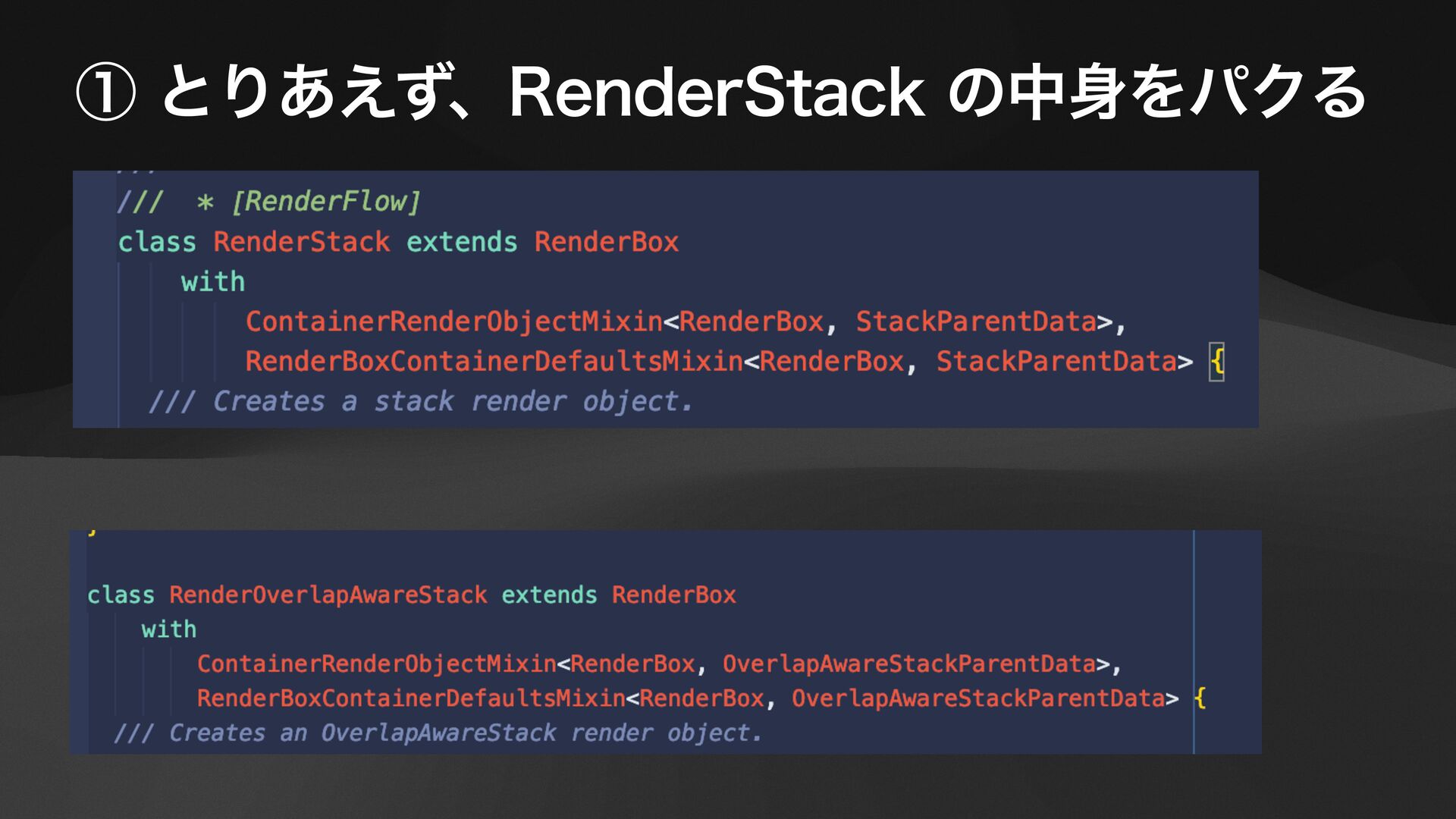Click the RenderBox superclass in top snippet
This screenshot has width=1456, height=819.
[x=607, y=242]
